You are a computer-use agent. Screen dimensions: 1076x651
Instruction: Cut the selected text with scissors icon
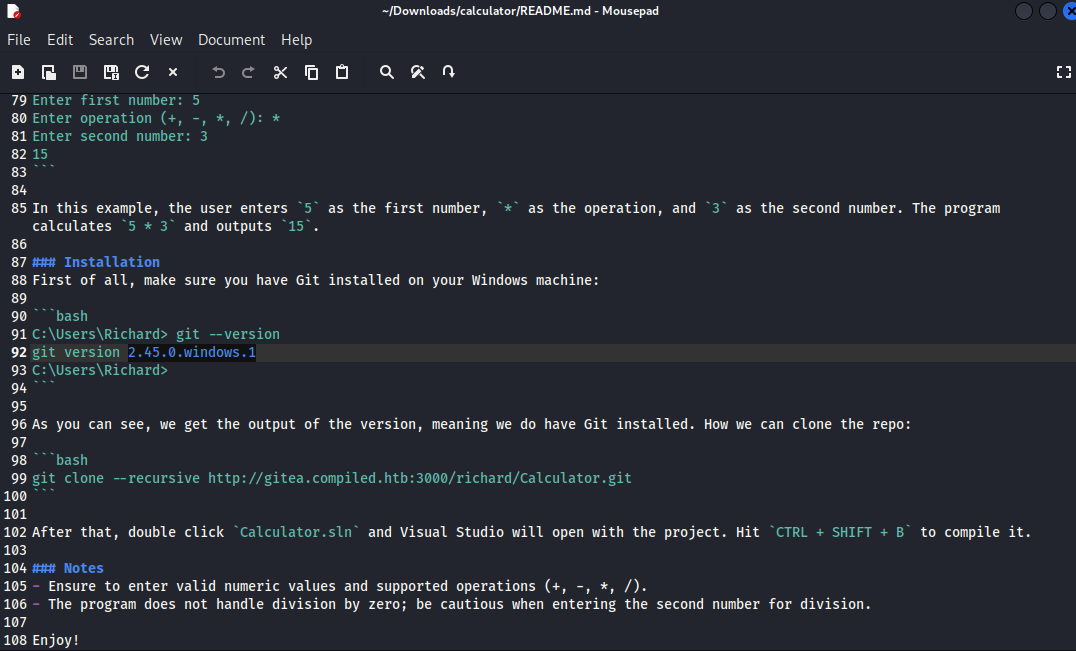coord(280,72)
